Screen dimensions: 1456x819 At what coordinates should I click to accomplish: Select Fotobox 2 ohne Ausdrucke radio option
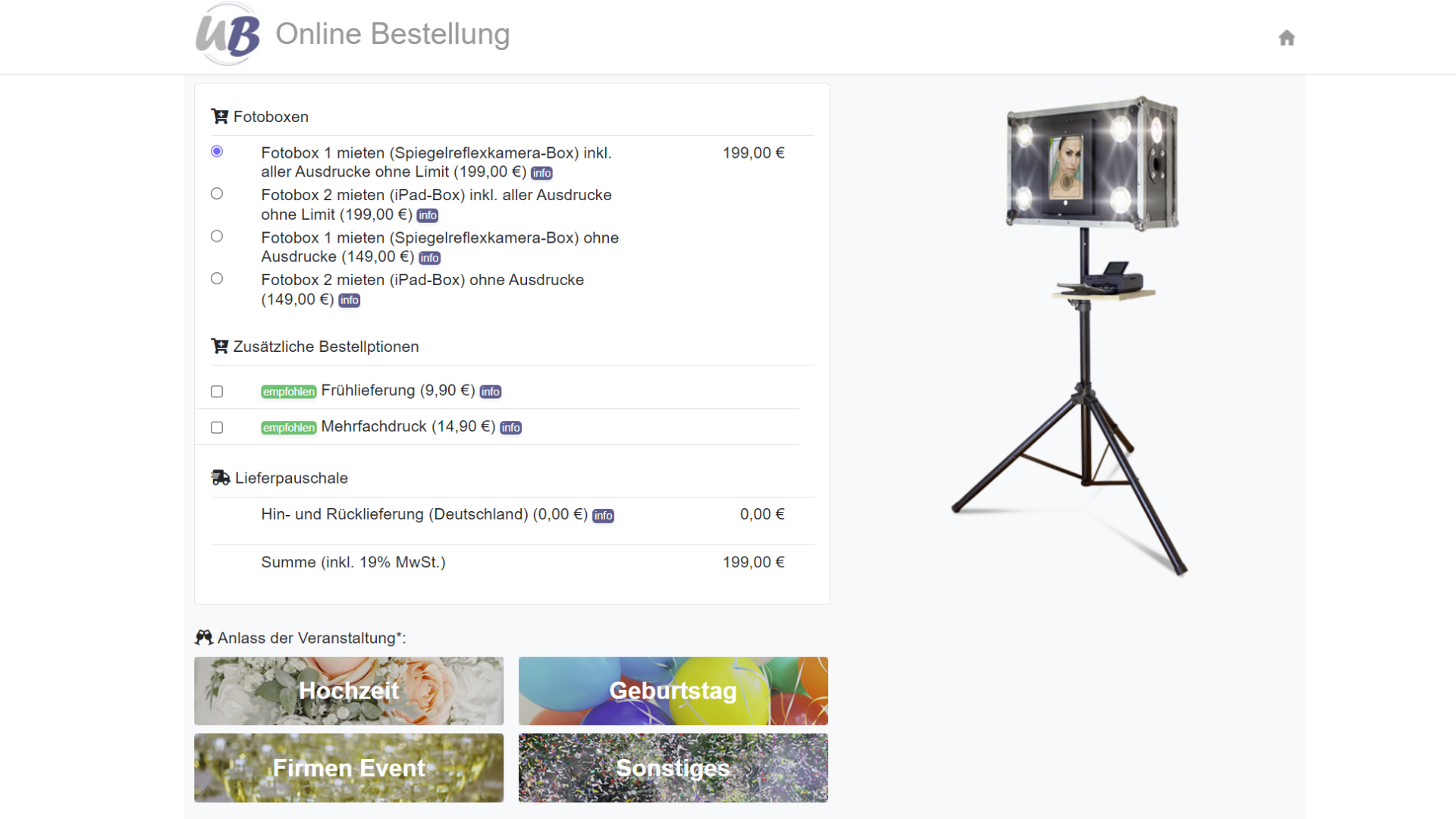coord(217,278)
